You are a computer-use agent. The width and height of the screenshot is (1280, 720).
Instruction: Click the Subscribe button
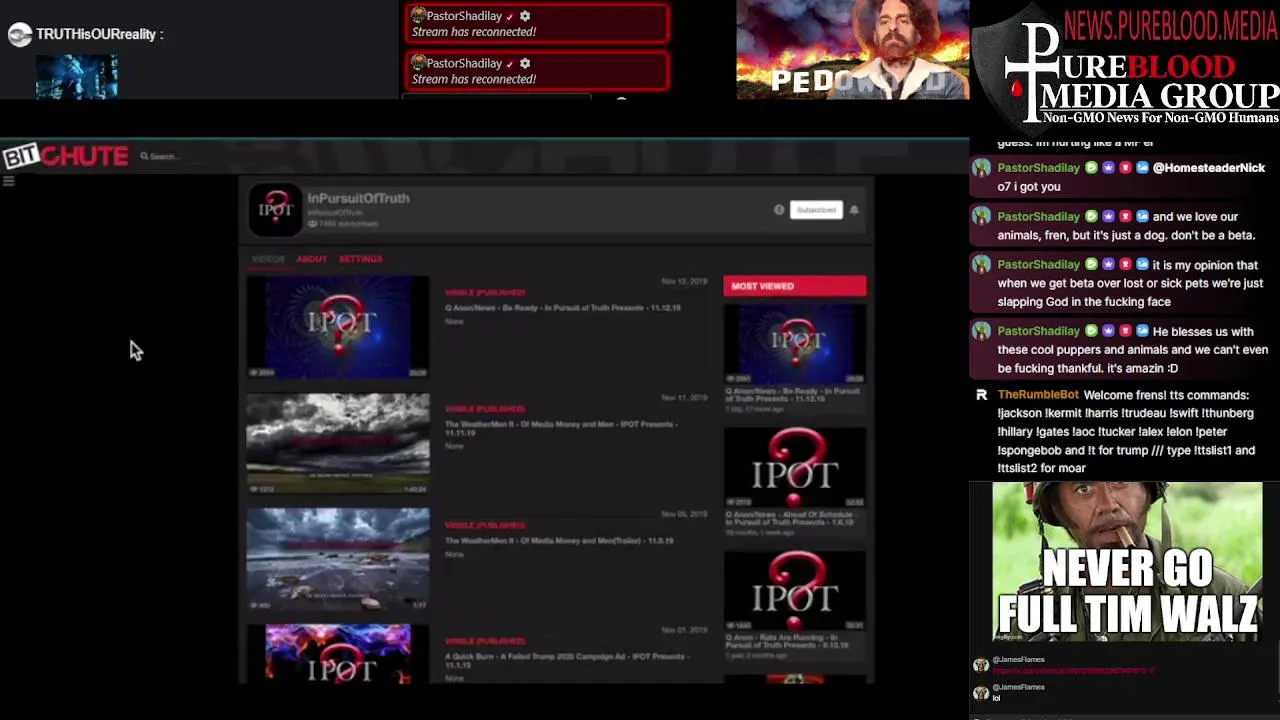pos(816,210)
